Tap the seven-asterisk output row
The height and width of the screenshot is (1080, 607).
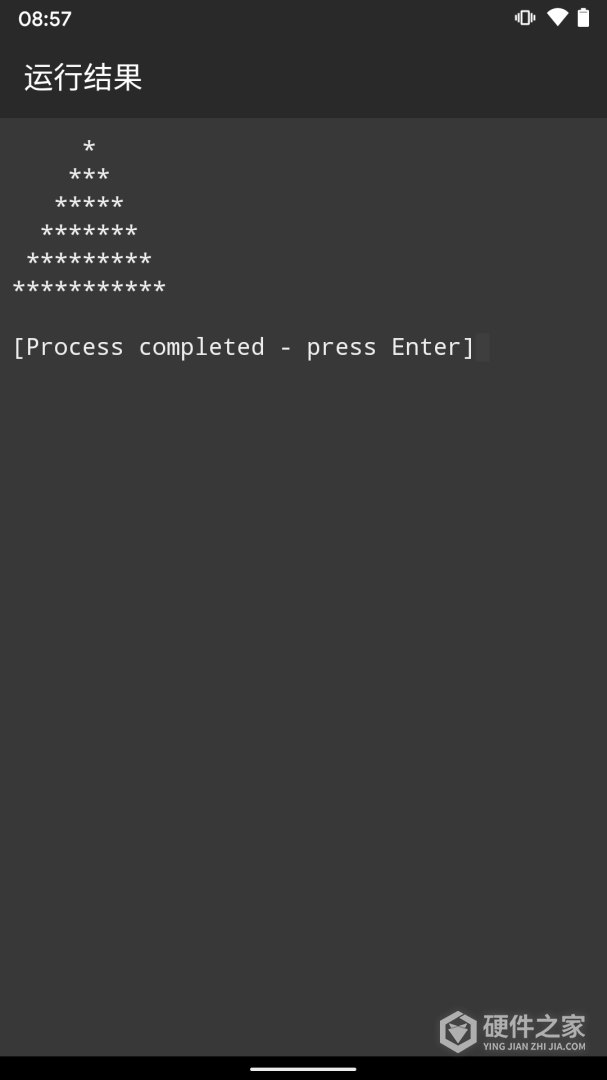89,231
